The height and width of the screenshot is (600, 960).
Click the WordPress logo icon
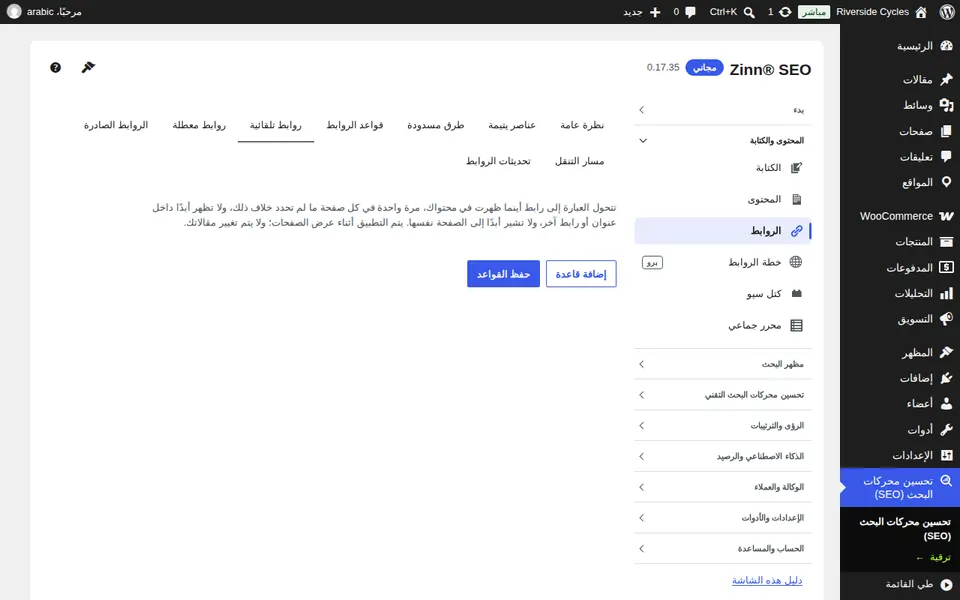click(947, 12)
